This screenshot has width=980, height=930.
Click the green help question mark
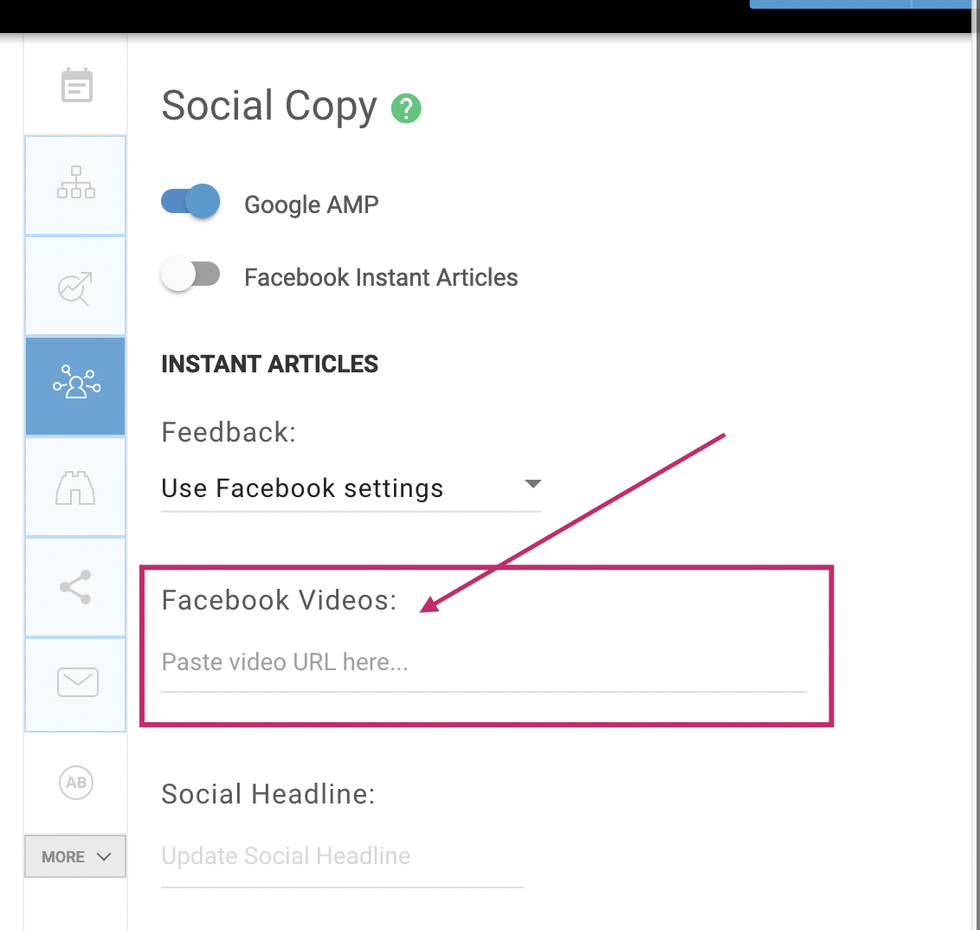(406, 108)
